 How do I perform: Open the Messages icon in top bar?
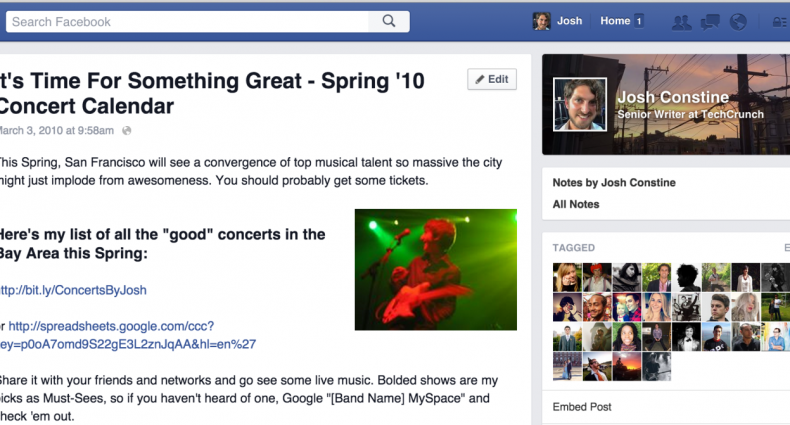[711, 21]
